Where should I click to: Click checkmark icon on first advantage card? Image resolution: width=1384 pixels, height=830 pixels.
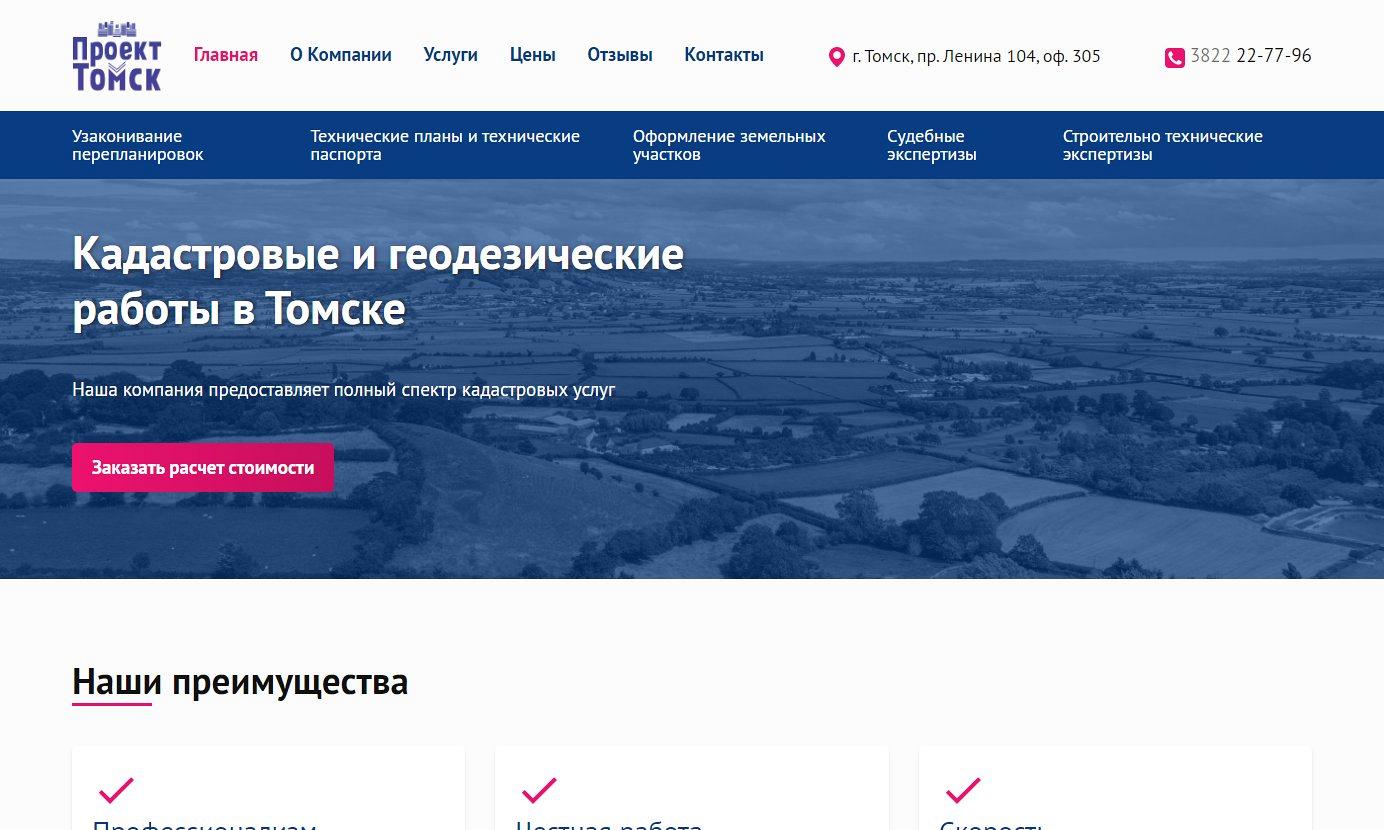[116, 790]
